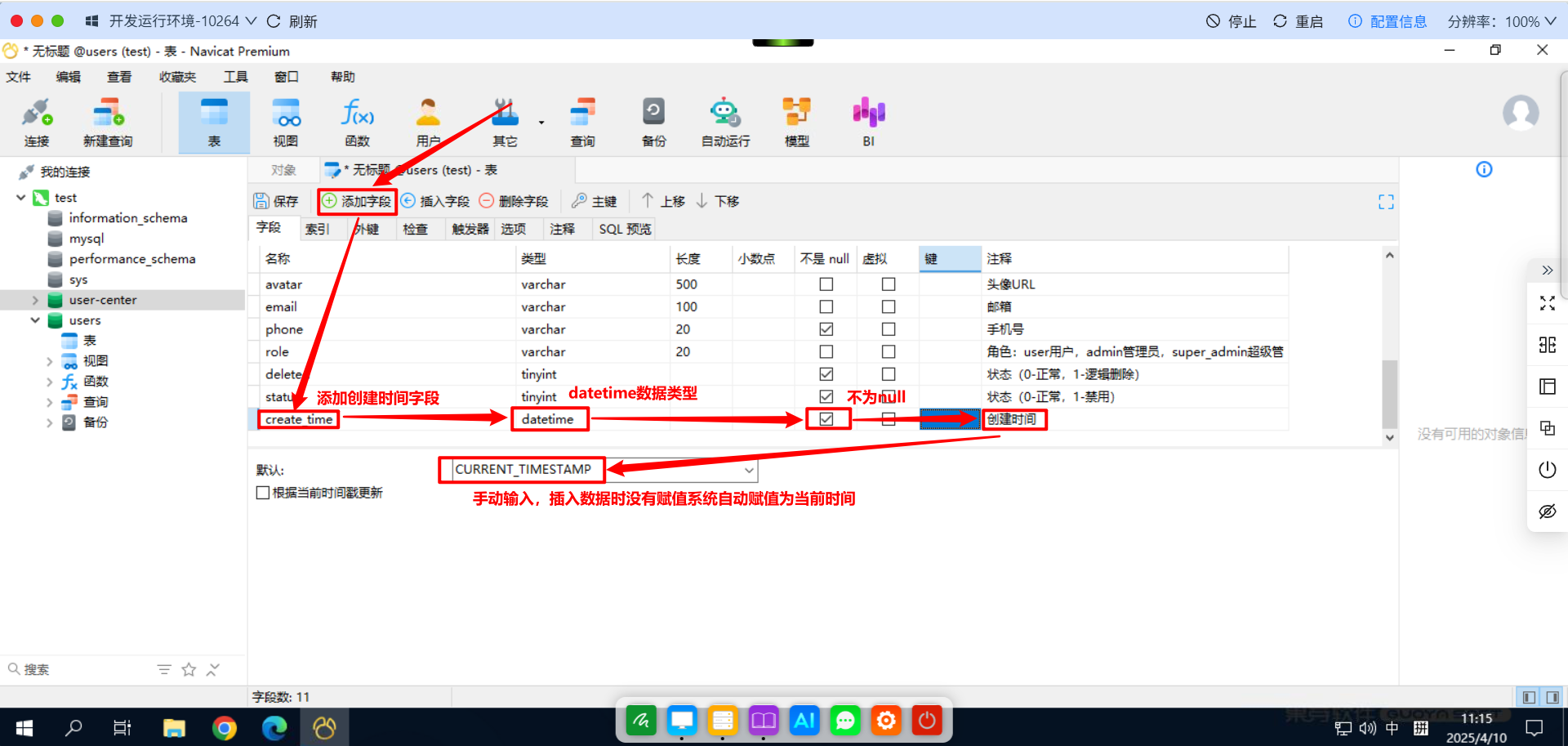
Task: Collapse the users database node
Action: [35, 320]
